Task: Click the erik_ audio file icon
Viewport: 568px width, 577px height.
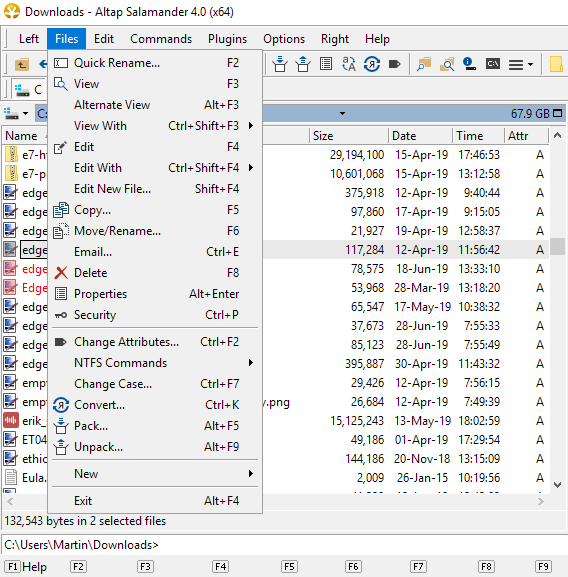Action: pyautogui.click(x=11, y=420)
